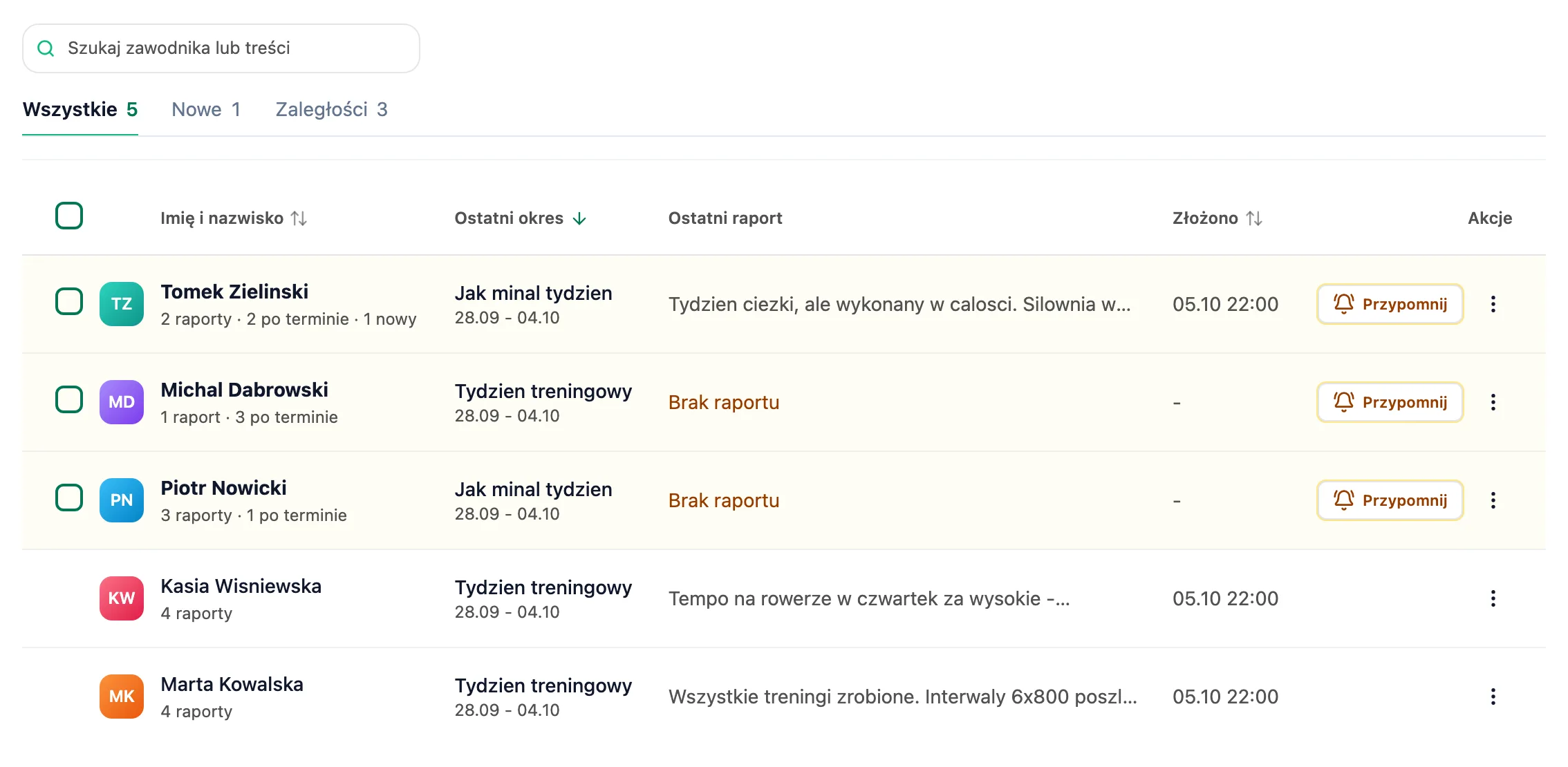Click the Ostatni raport column header
This screenshot has width=1568, height=767.
click(725, 218)
